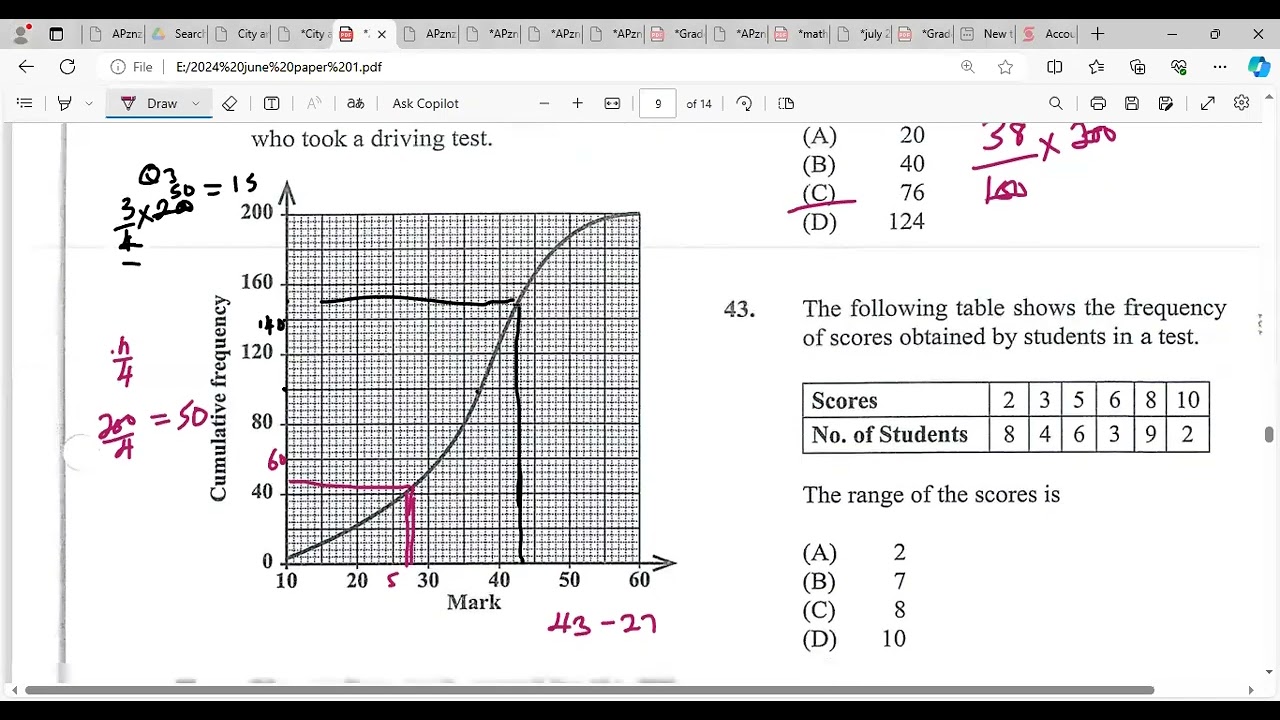Zoom in the PDF with plus

click(x=577, y=103)
